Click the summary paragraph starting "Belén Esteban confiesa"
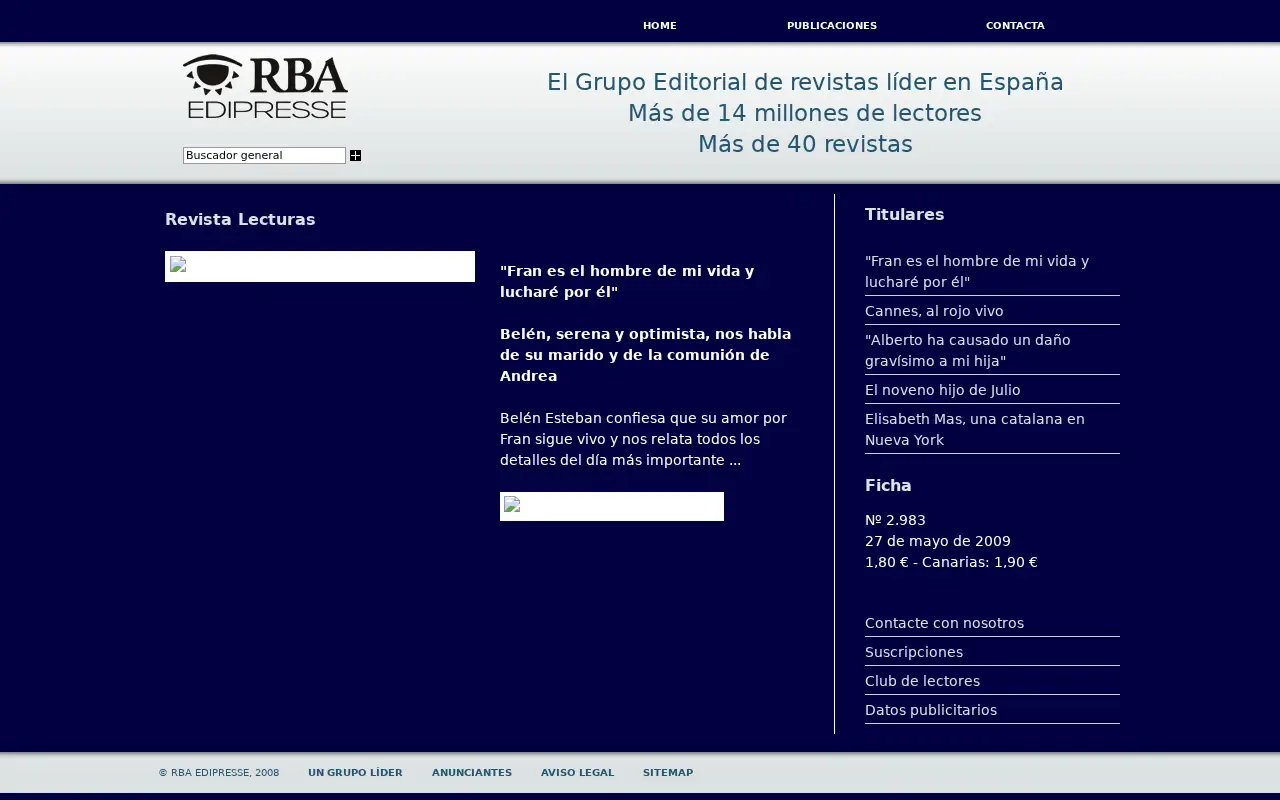Image resolution: width=1280 pixels, height=800 pixels. pos(643,439)
